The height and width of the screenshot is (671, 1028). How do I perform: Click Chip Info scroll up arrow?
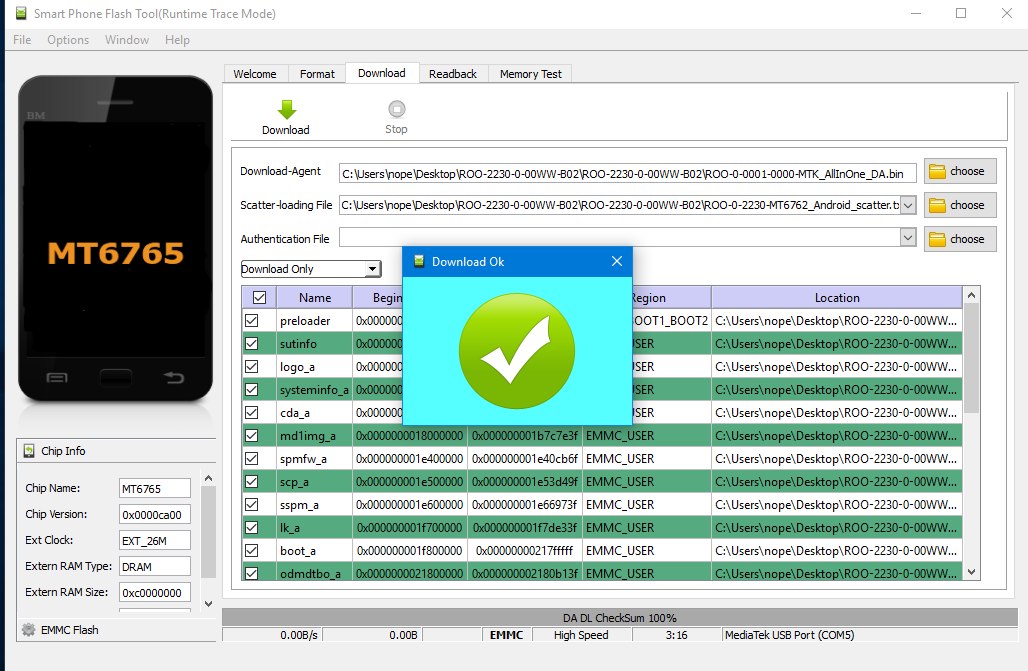click(x=208, y=479)
